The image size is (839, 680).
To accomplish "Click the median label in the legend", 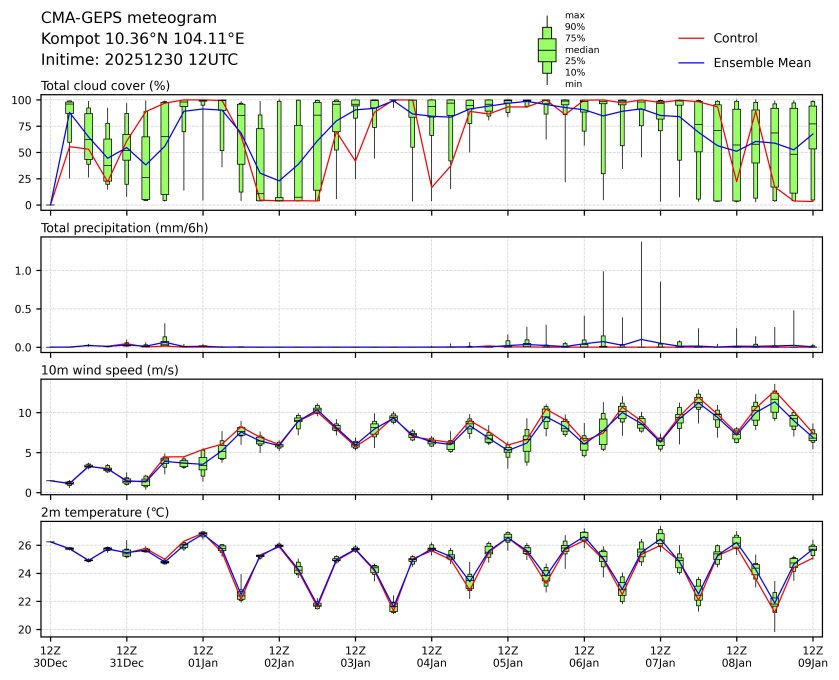I will click(x=579, y=50).
